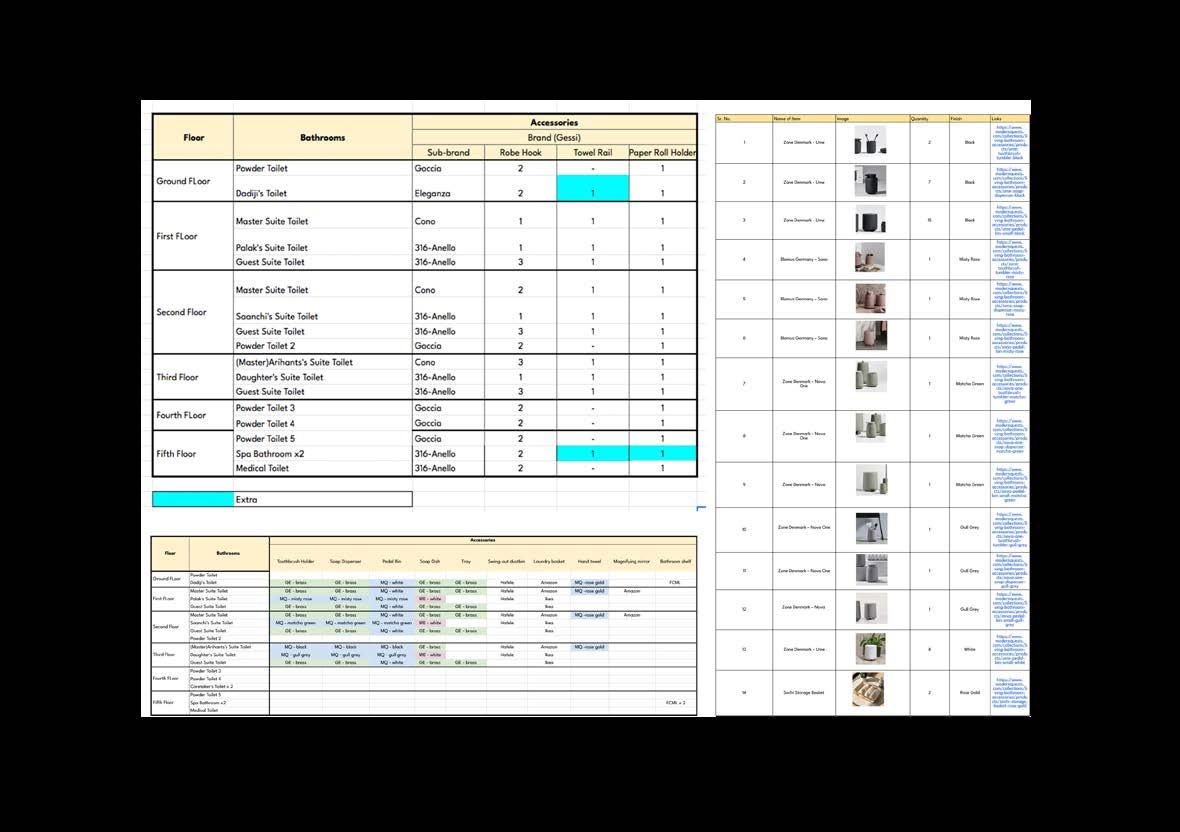Image resolution: width=1180 pixels, height=832 pixels.
Task: Select the 'FCML x 2' cell in bottom table
Action: [x=675, y=703]
